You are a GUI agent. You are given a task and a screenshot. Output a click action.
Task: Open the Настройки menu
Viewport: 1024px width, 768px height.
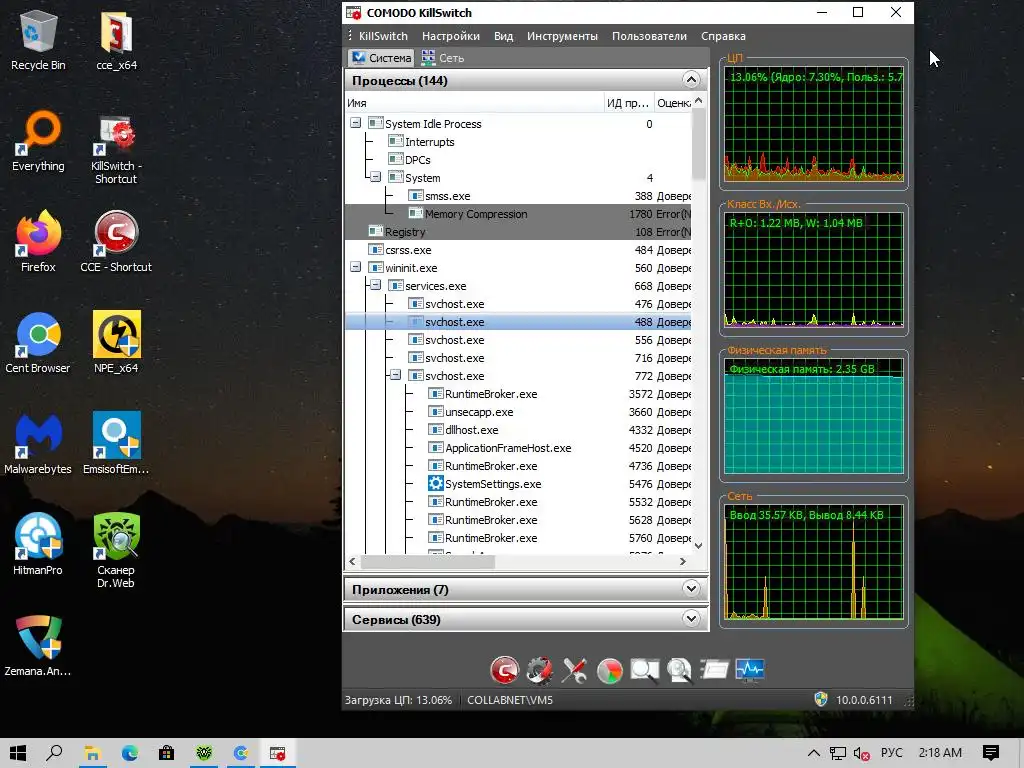(451, 36)
